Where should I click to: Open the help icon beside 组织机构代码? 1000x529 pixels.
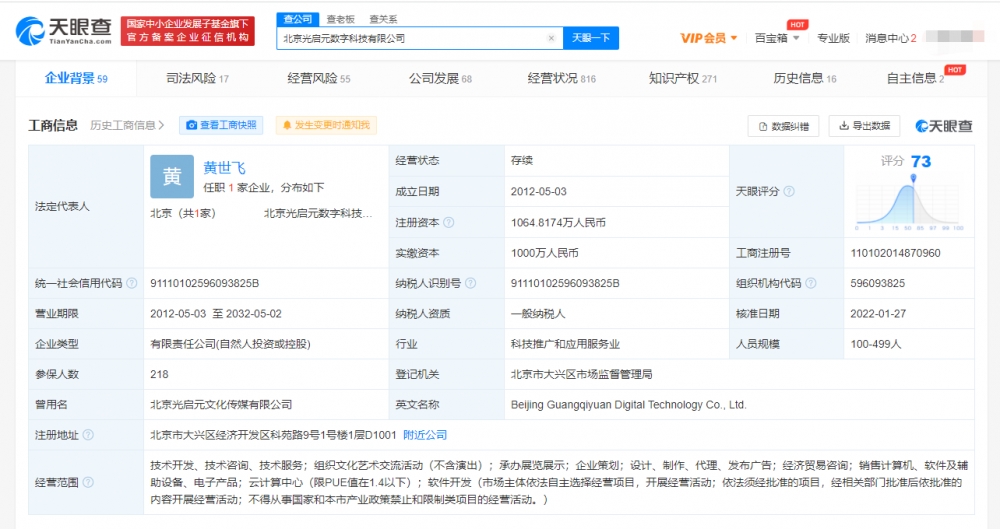[811, 283]
